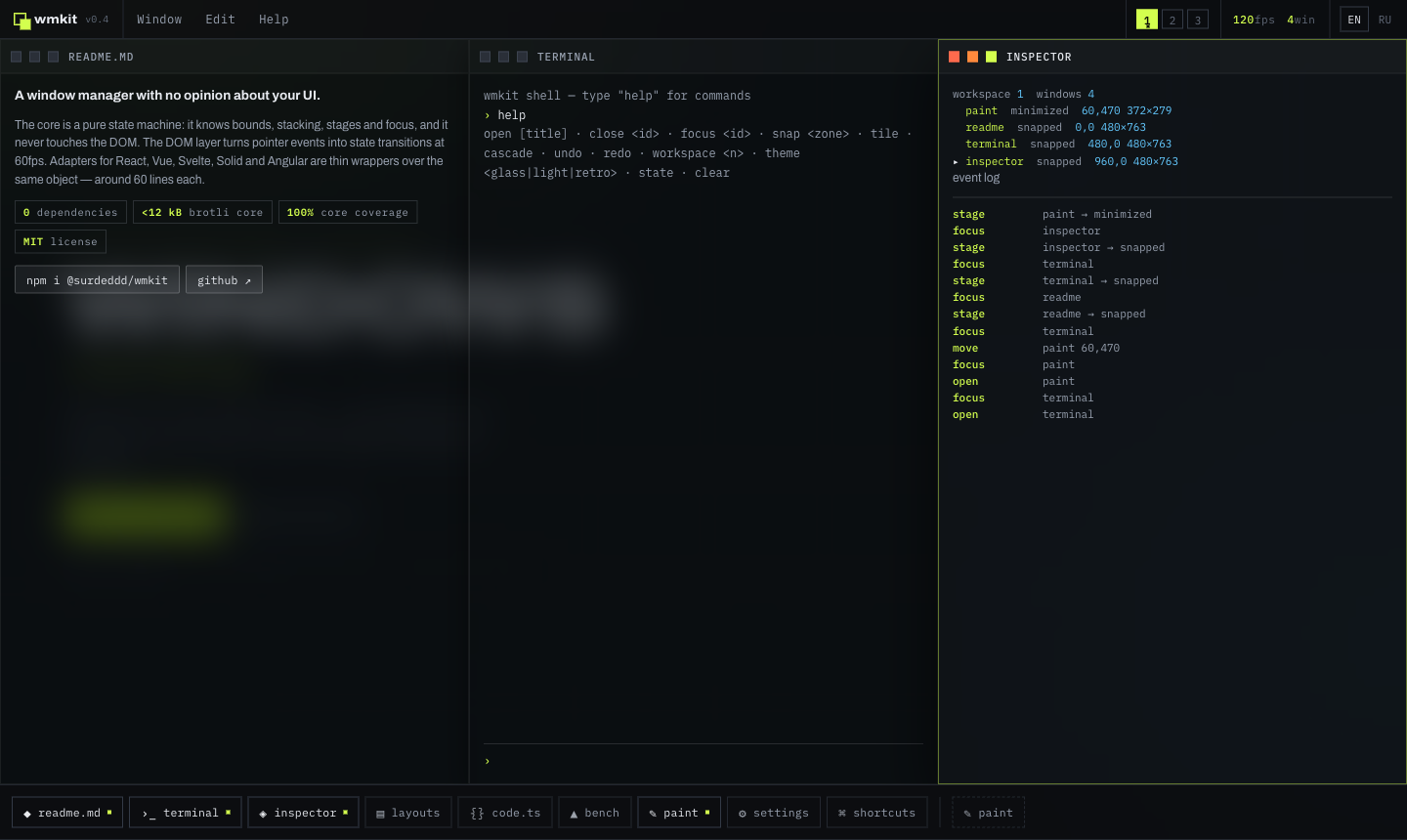Click the grid icon on layouts dock item
Screen dimensions: 1407x840
[x=380, y=814]
